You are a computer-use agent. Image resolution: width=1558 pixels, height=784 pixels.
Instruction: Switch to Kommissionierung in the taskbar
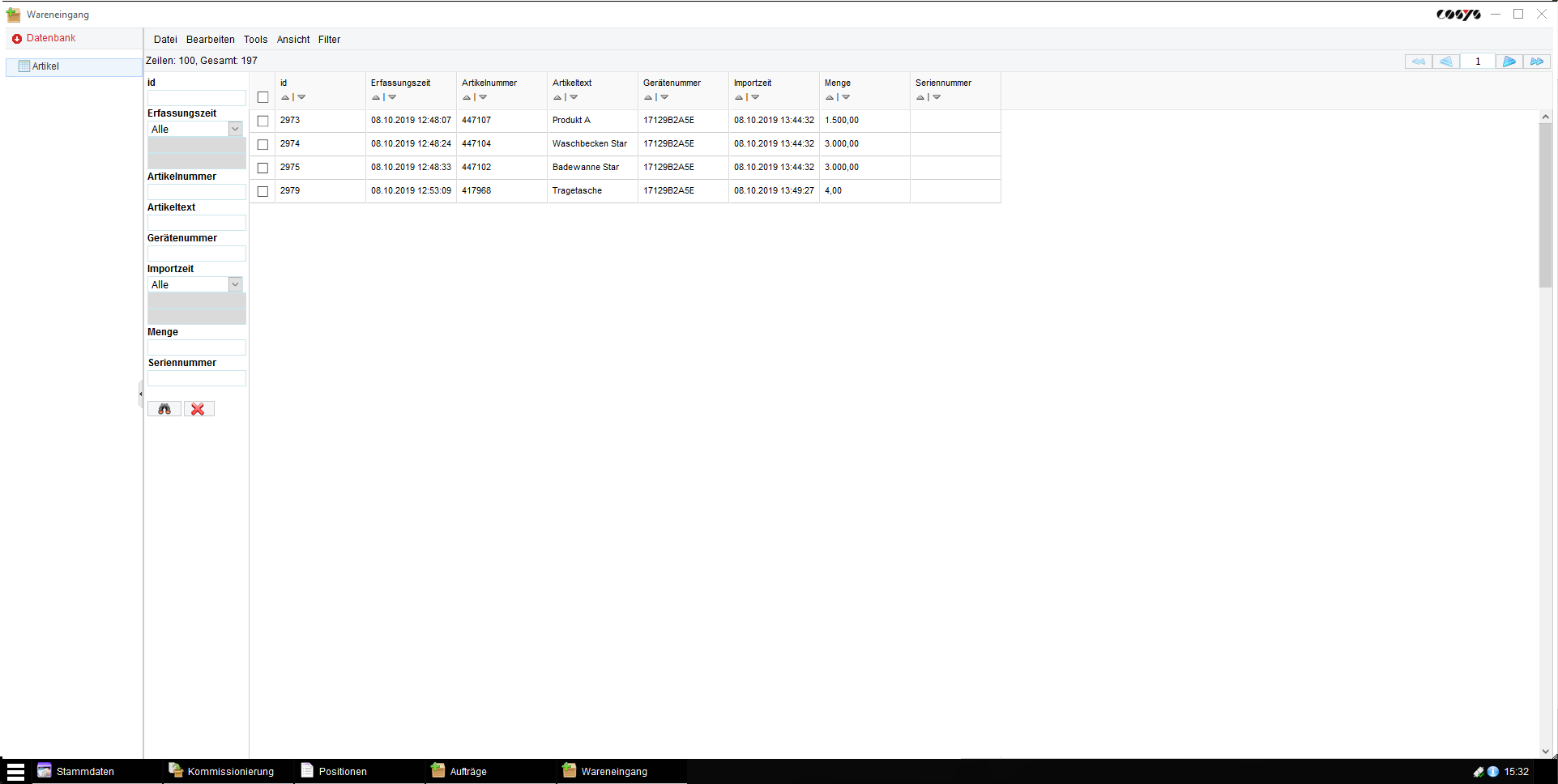(230, 771)
